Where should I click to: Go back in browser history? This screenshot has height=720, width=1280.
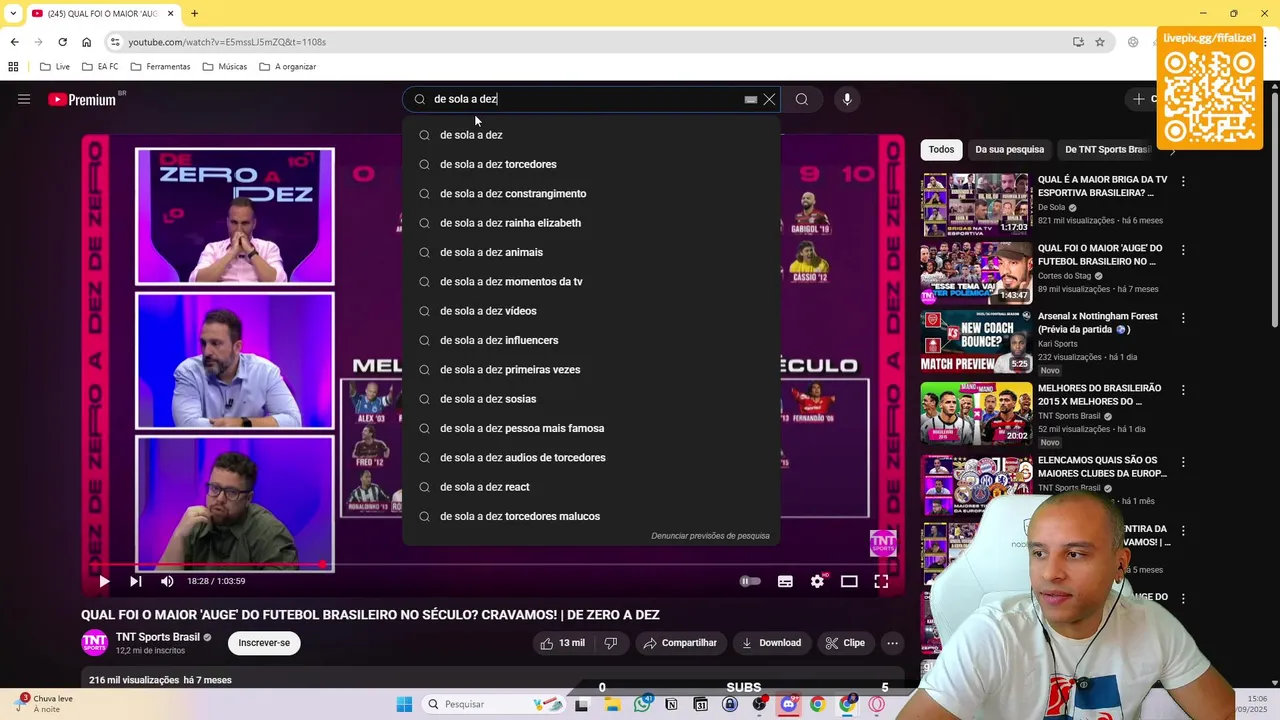[x=14, y=42]
